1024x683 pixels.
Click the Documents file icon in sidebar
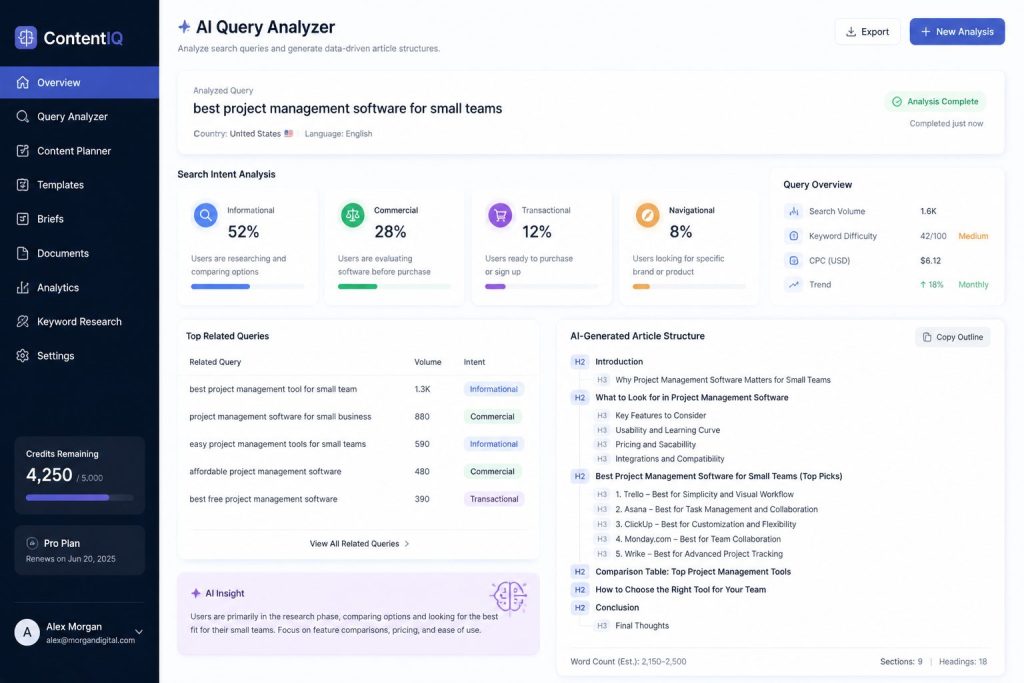[23, 253]
